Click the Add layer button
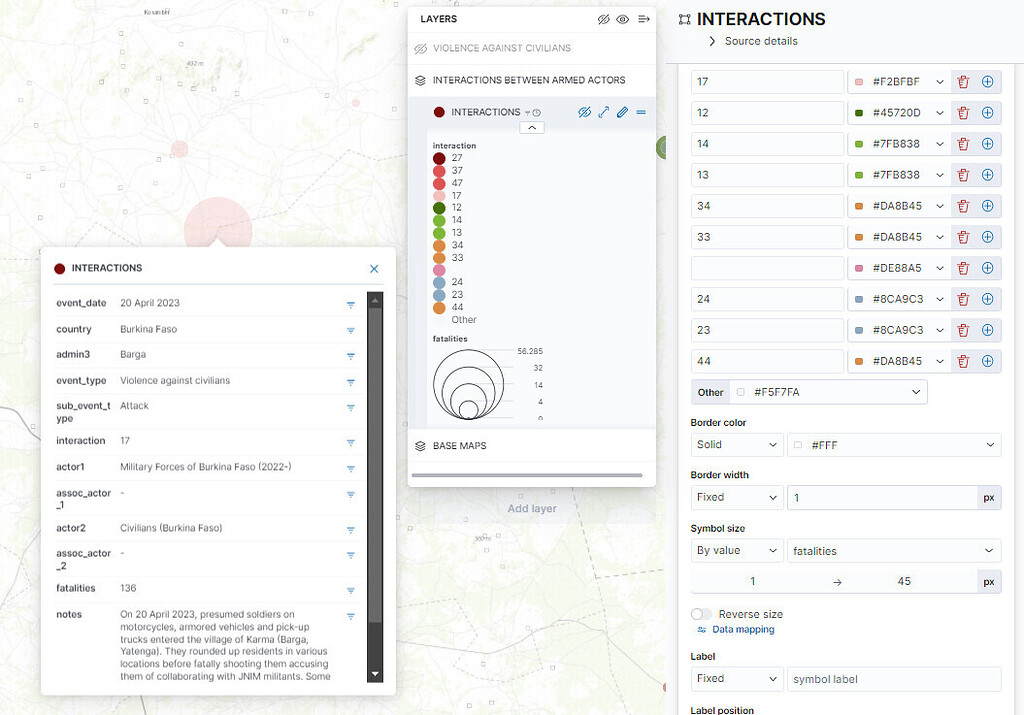 532,508
